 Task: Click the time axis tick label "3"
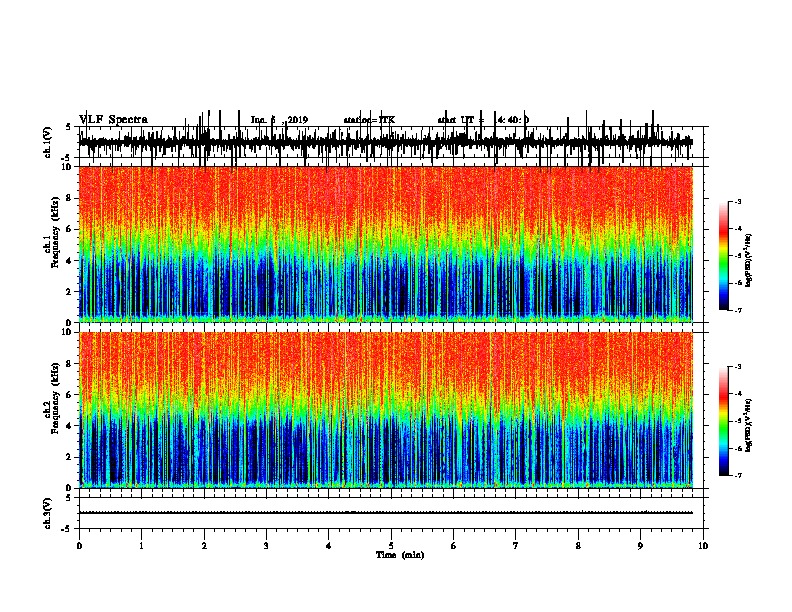click(x=266, y=546)
